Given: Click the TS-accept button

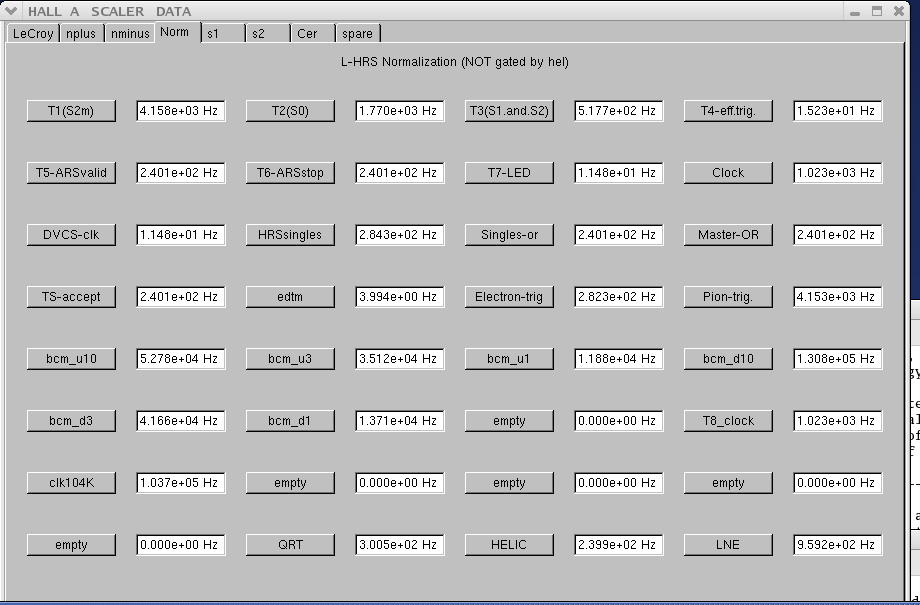Looking at the screenshot, I should coord(71,297).
